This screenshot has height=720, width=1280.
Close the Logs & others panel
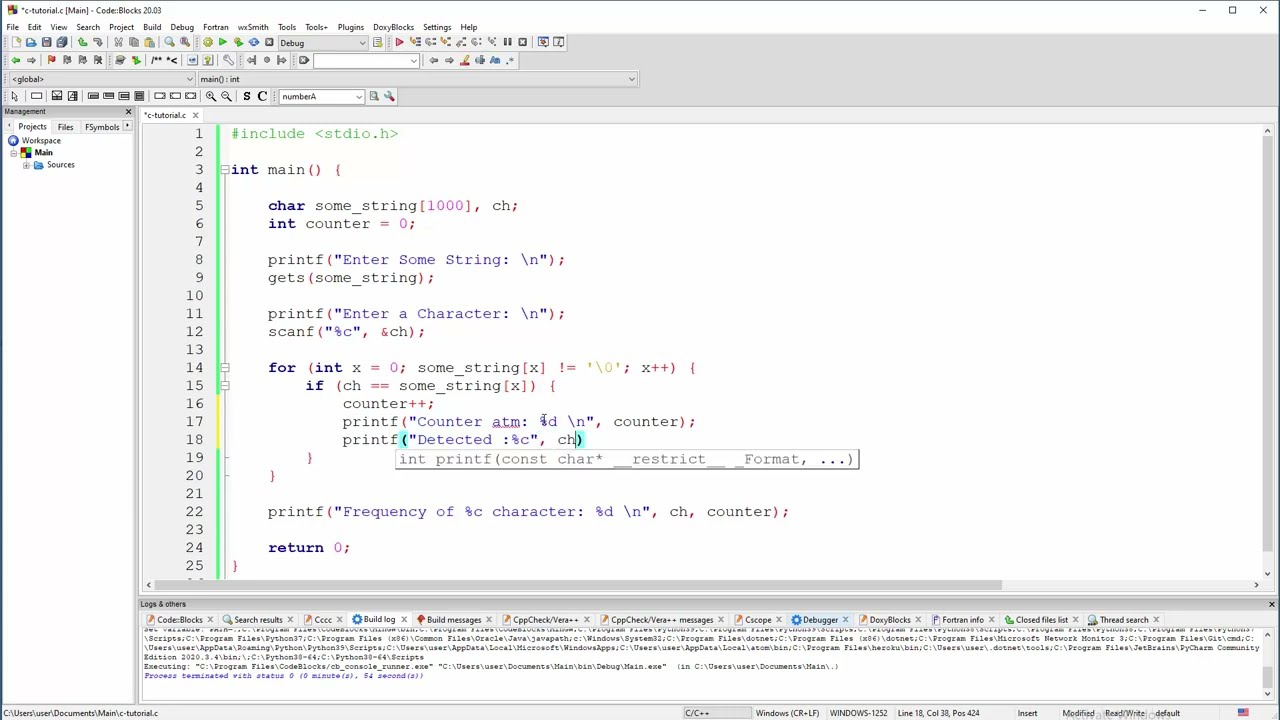[x=1271, y=604]
